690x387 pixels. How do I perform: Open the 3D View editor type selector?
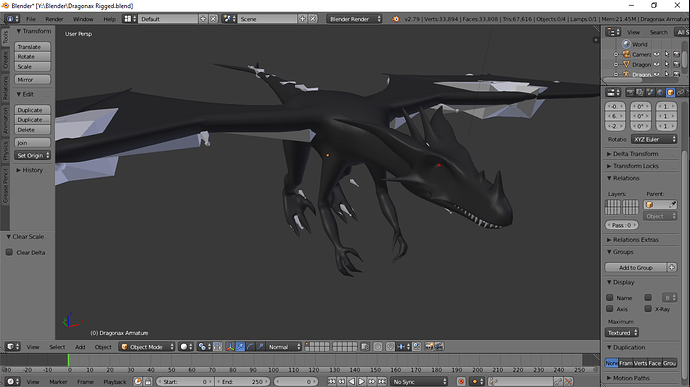[x=12, y=347]
